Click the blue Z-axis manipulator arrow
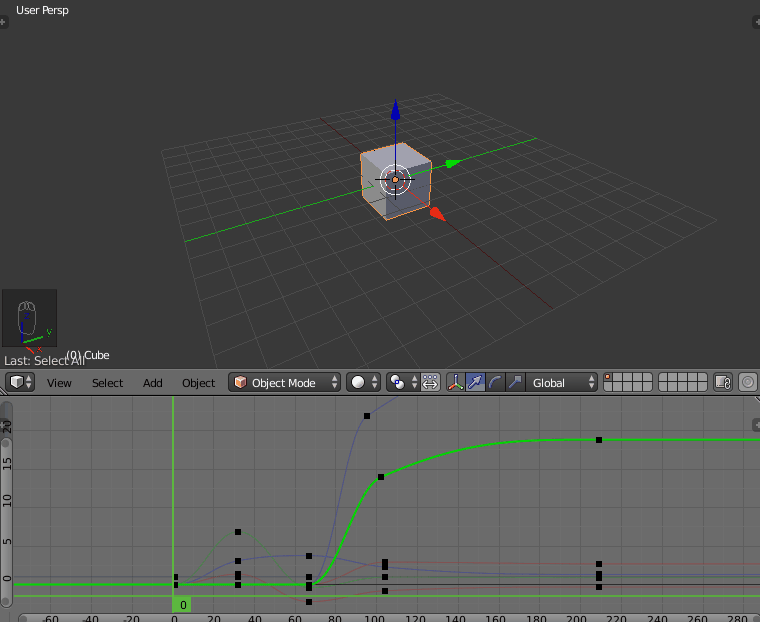Image resolution: width=760 pixels, height=622 pixels. click(x=396, y=110)
